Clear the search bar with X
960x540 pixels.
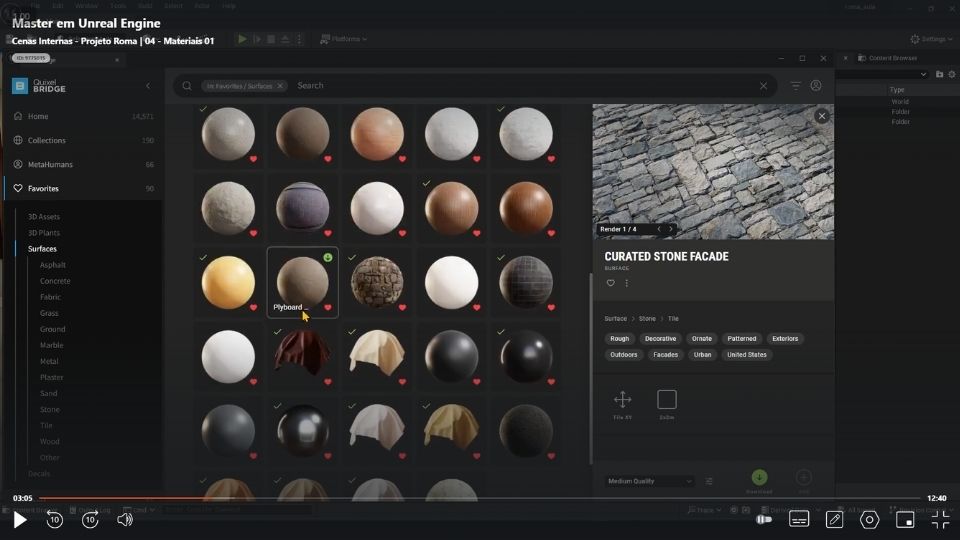tap(763, 86)
